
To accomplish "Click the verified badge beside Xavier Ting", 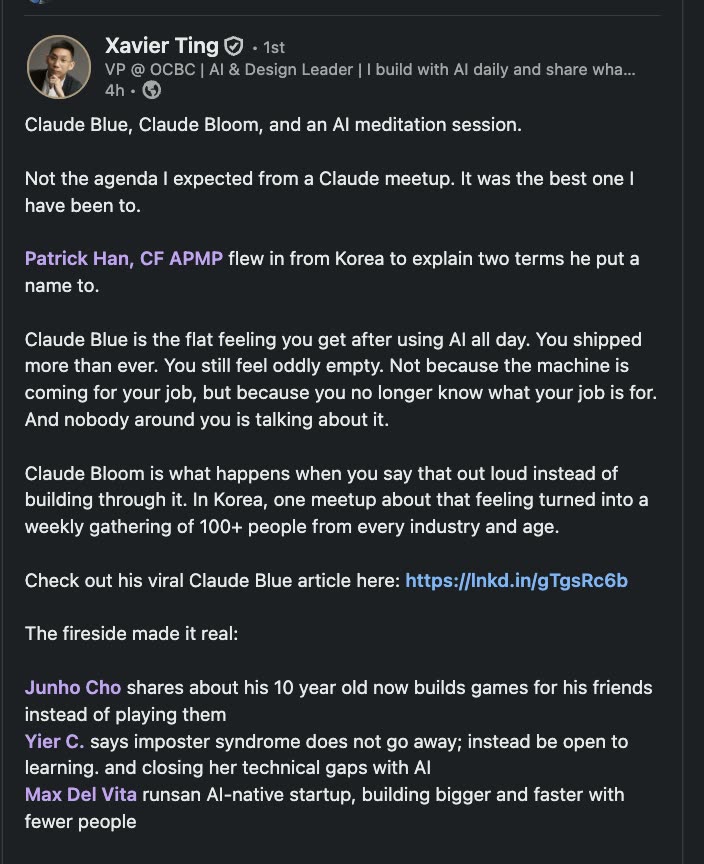I will pyautogui.click(x=234, y=46).
